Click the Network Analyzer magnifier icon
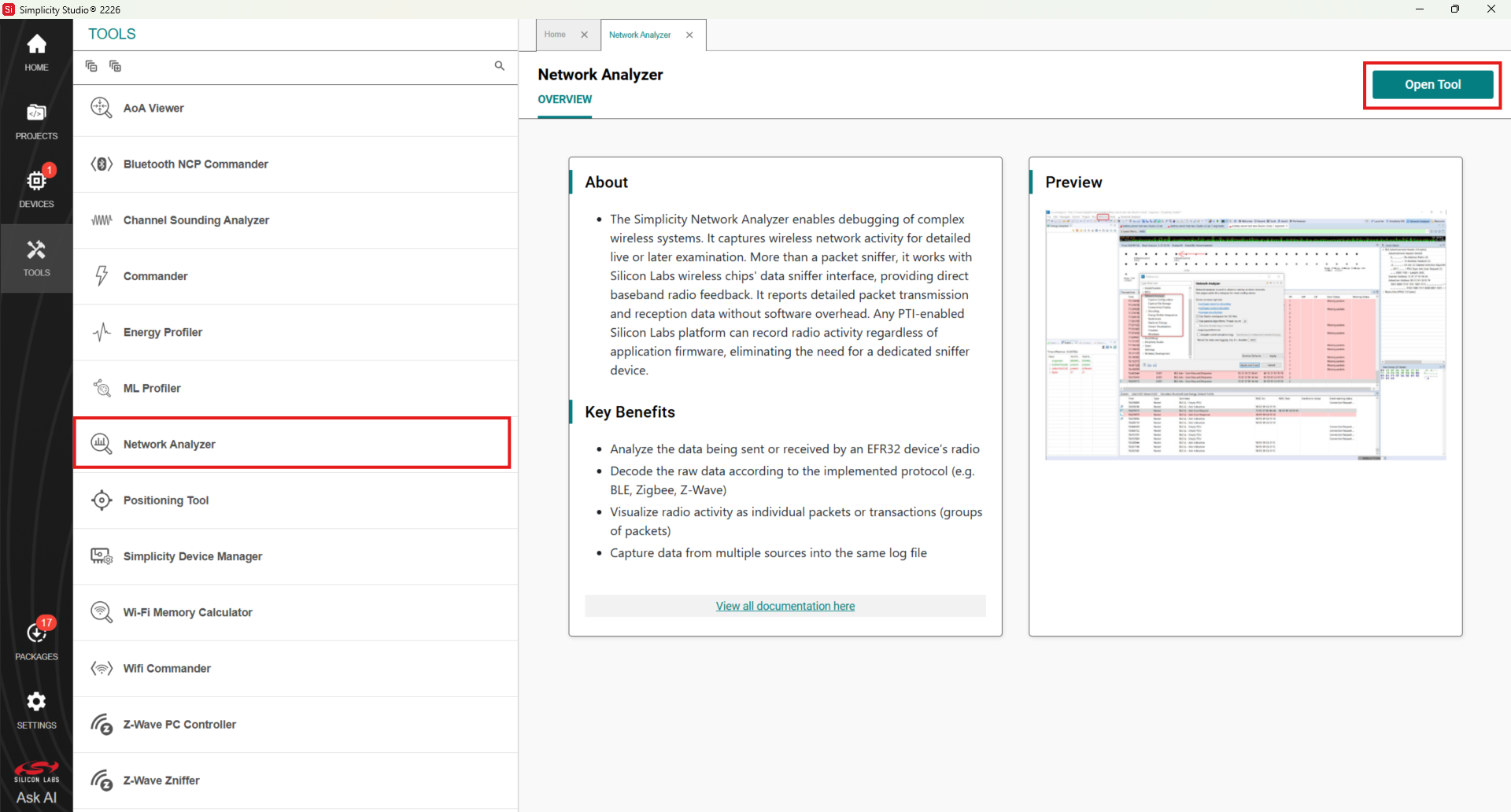This screenshot has width=1511, height=812. click(x=102, y=444)
